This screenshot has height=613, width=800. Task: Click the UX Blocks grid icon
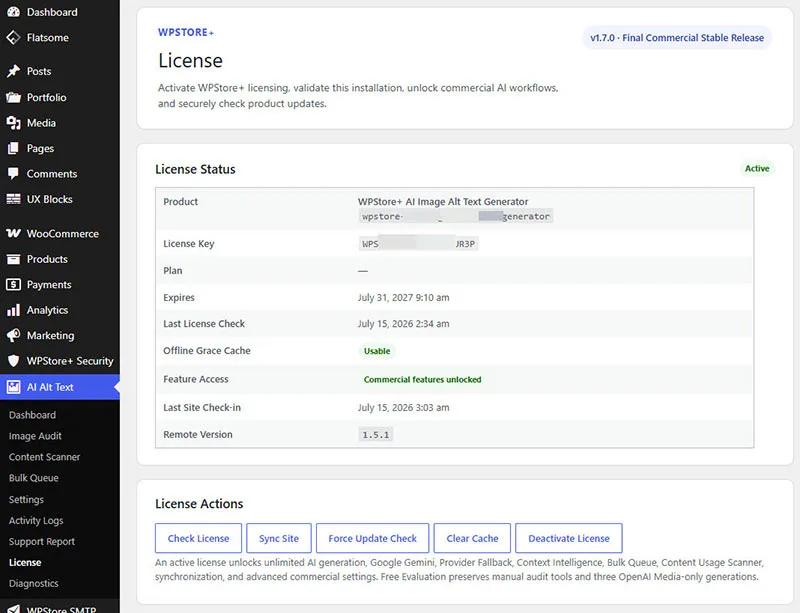13,200
